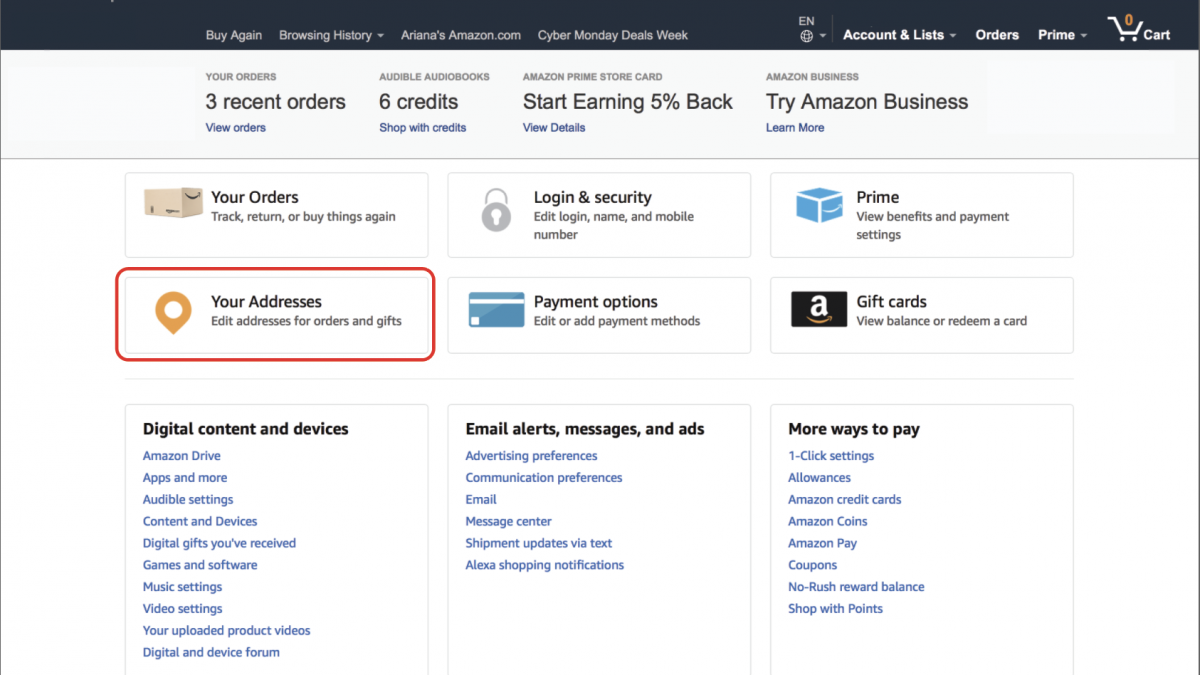Open the Your Orders card title

pos(255,197)
